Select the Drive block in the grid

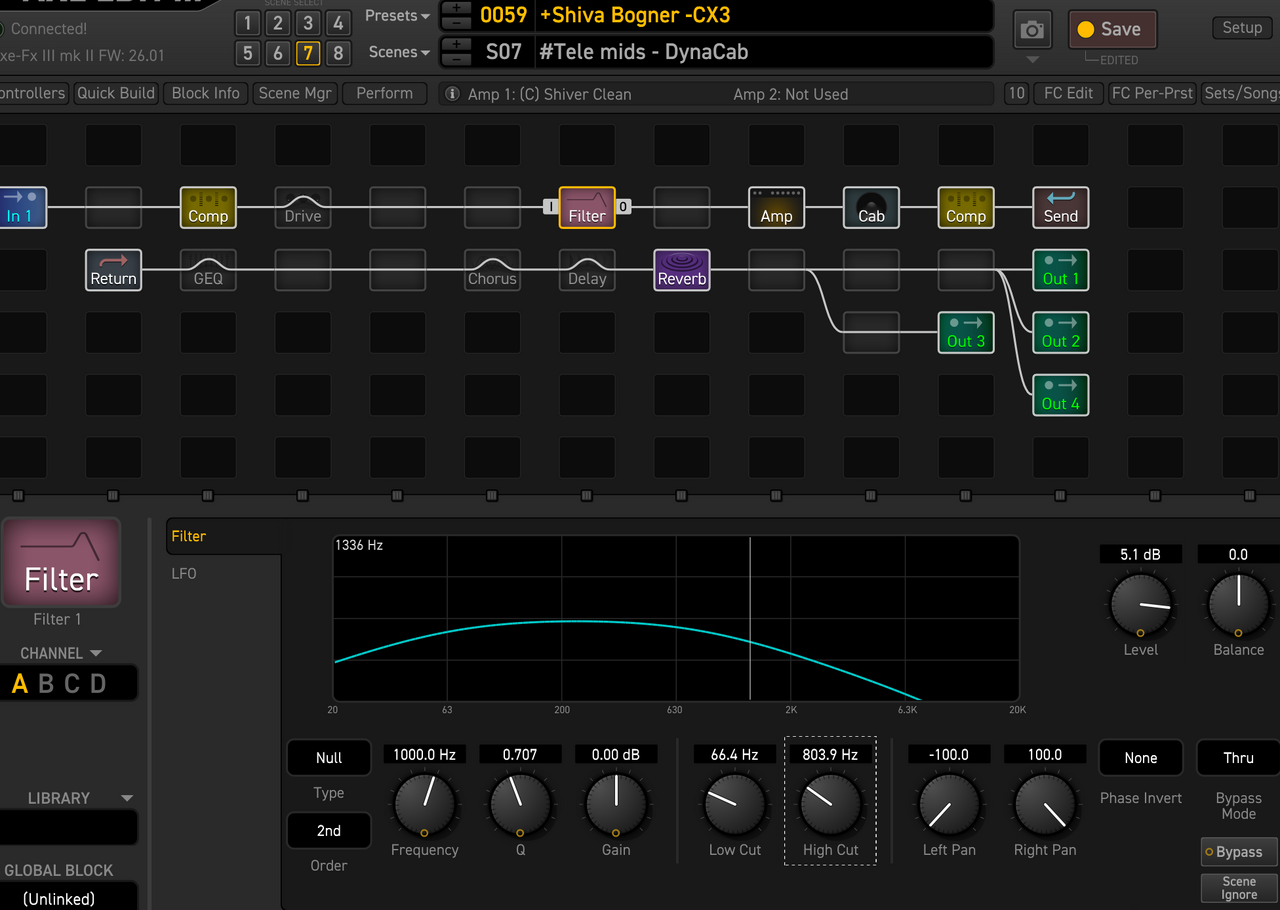tap(303, 208)
